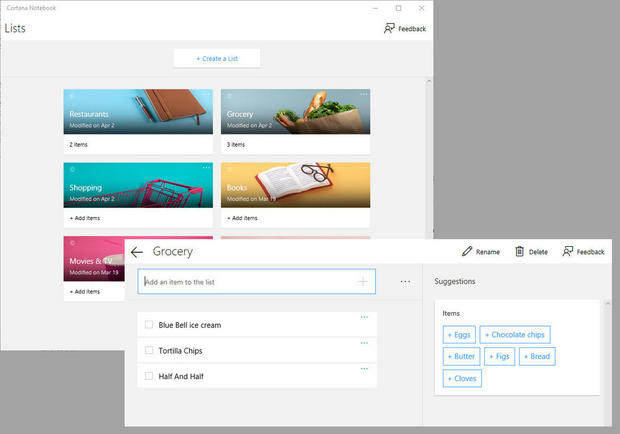Open list options ellipsis beside input field
Viewport: 620px width, 434px height.
pyautogui.click(x=405, y=281)
